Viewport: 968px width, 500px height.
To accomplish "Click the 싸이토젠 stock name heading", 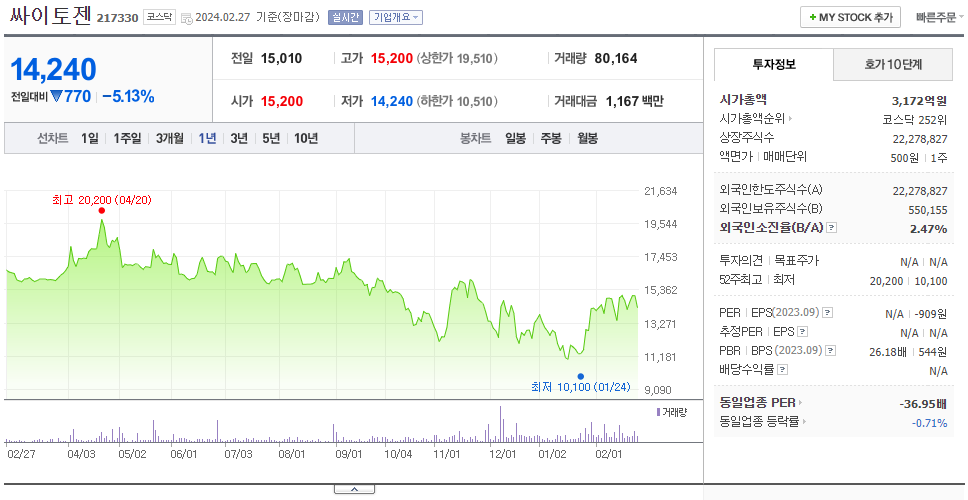I will [x=51, y=17].
